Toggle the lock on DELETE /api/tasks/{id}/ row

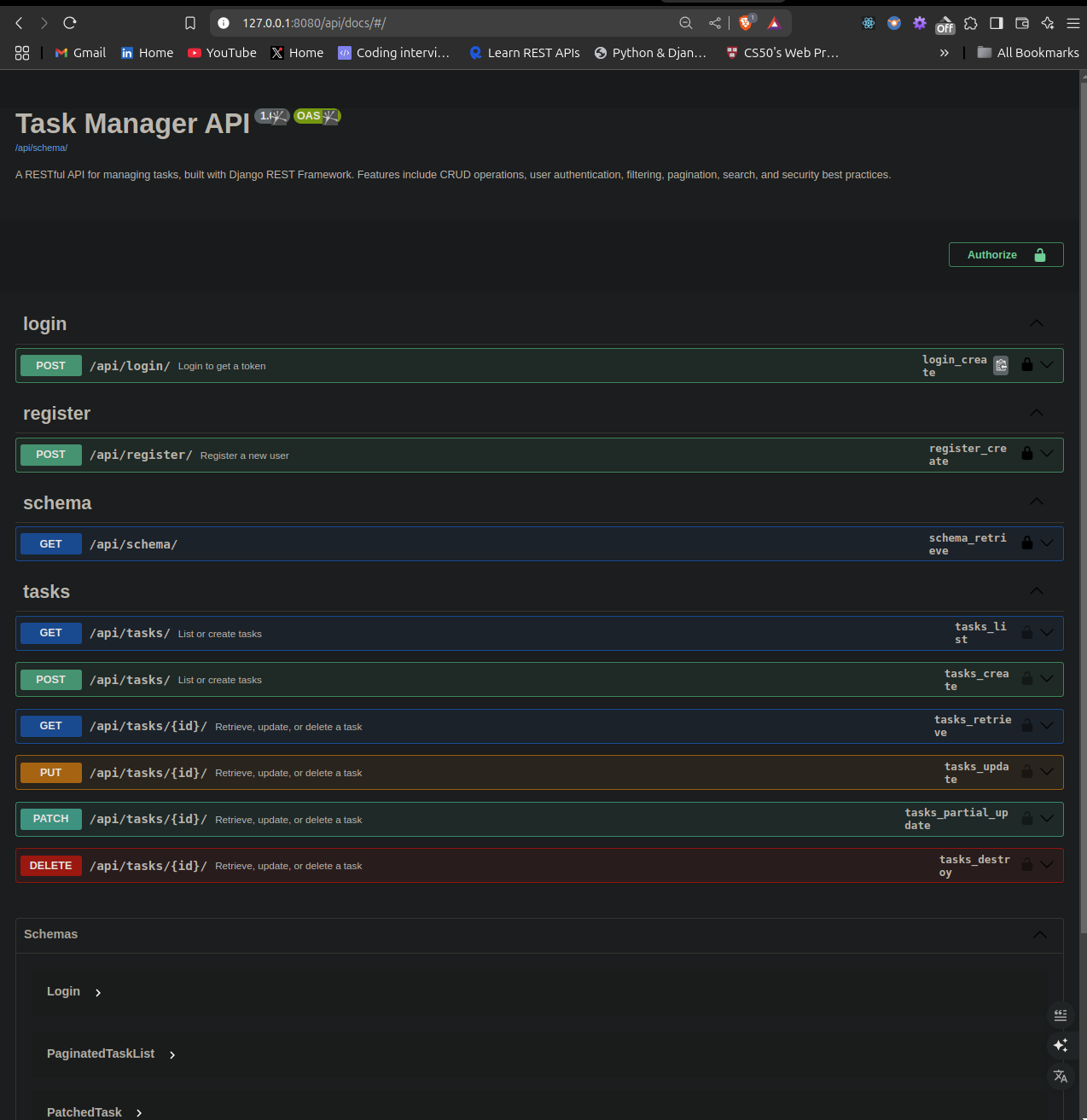1027,864
